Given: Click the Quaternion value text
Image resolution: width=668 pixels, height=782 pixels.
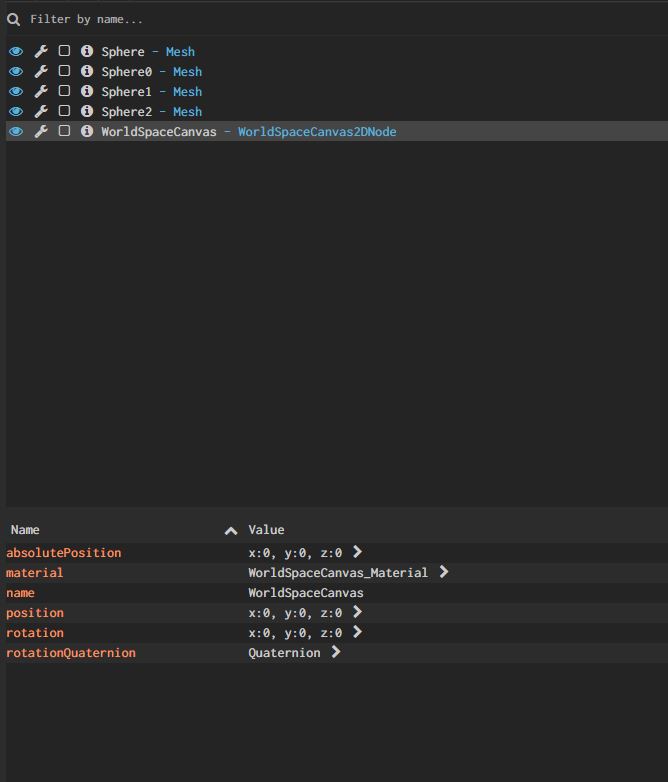Looking at the screenshot, I should 284,652.
